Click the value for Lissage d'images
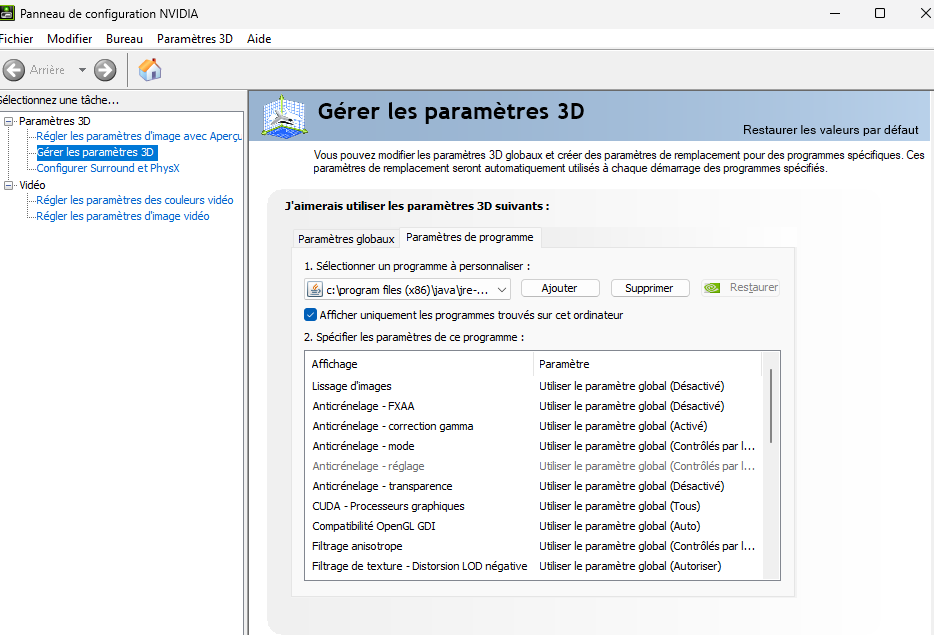 pyautogui.click(x=631, y=386)
